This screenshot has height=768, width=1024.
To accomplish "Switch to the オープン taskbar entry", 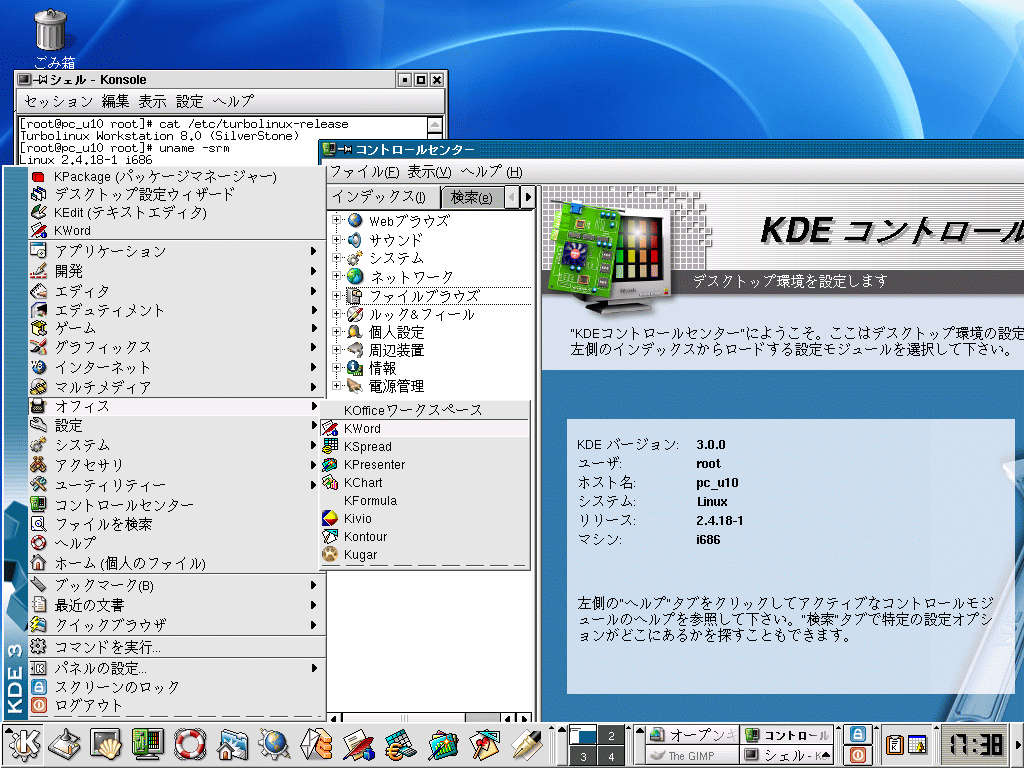I will point(694,735).
